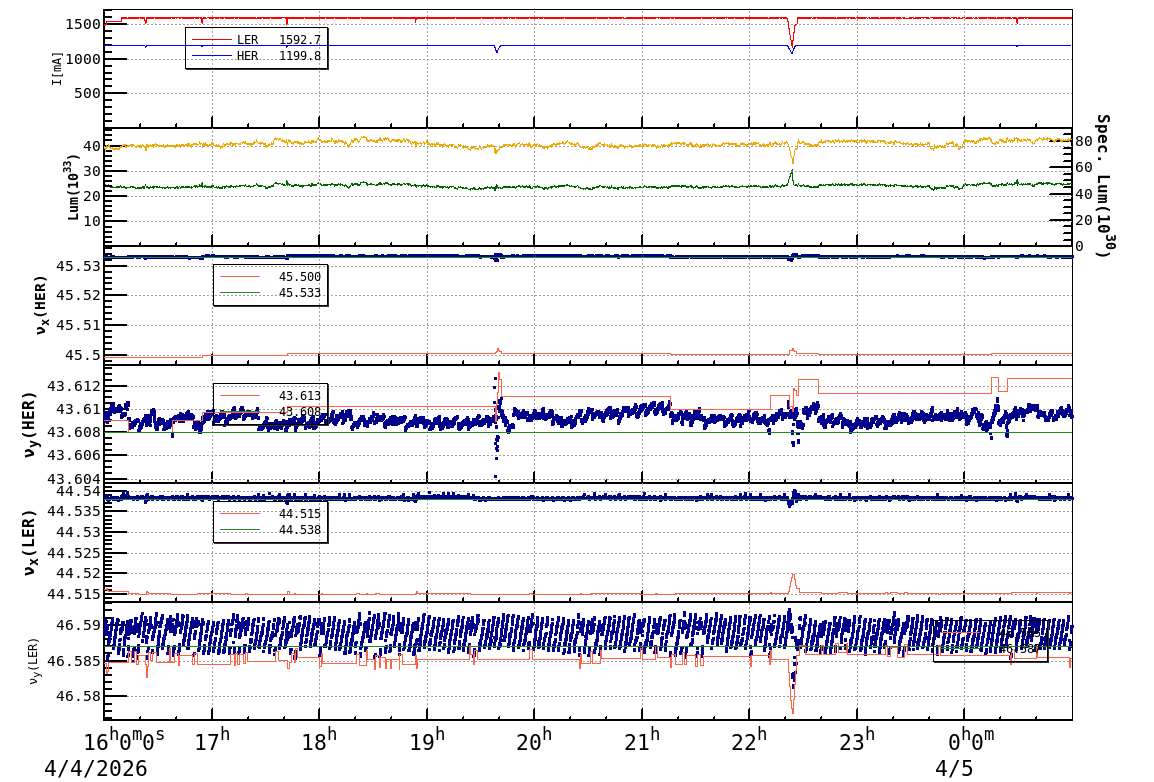Click the 44.538 legend entry
1154x782 pixels.
click(269, 530)
